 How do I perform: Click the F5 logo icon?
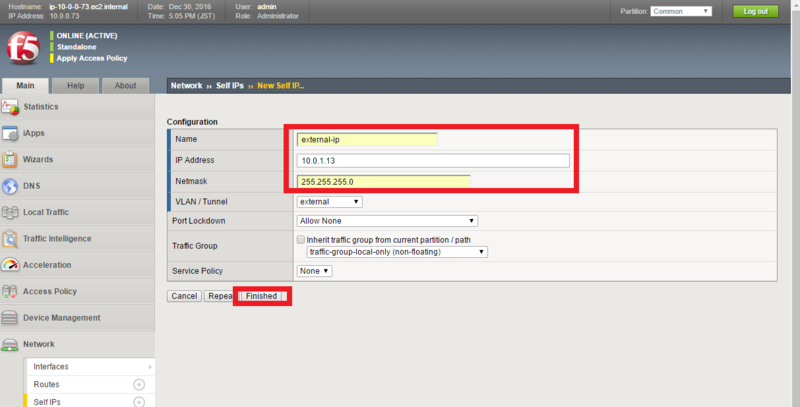[23, 48]
